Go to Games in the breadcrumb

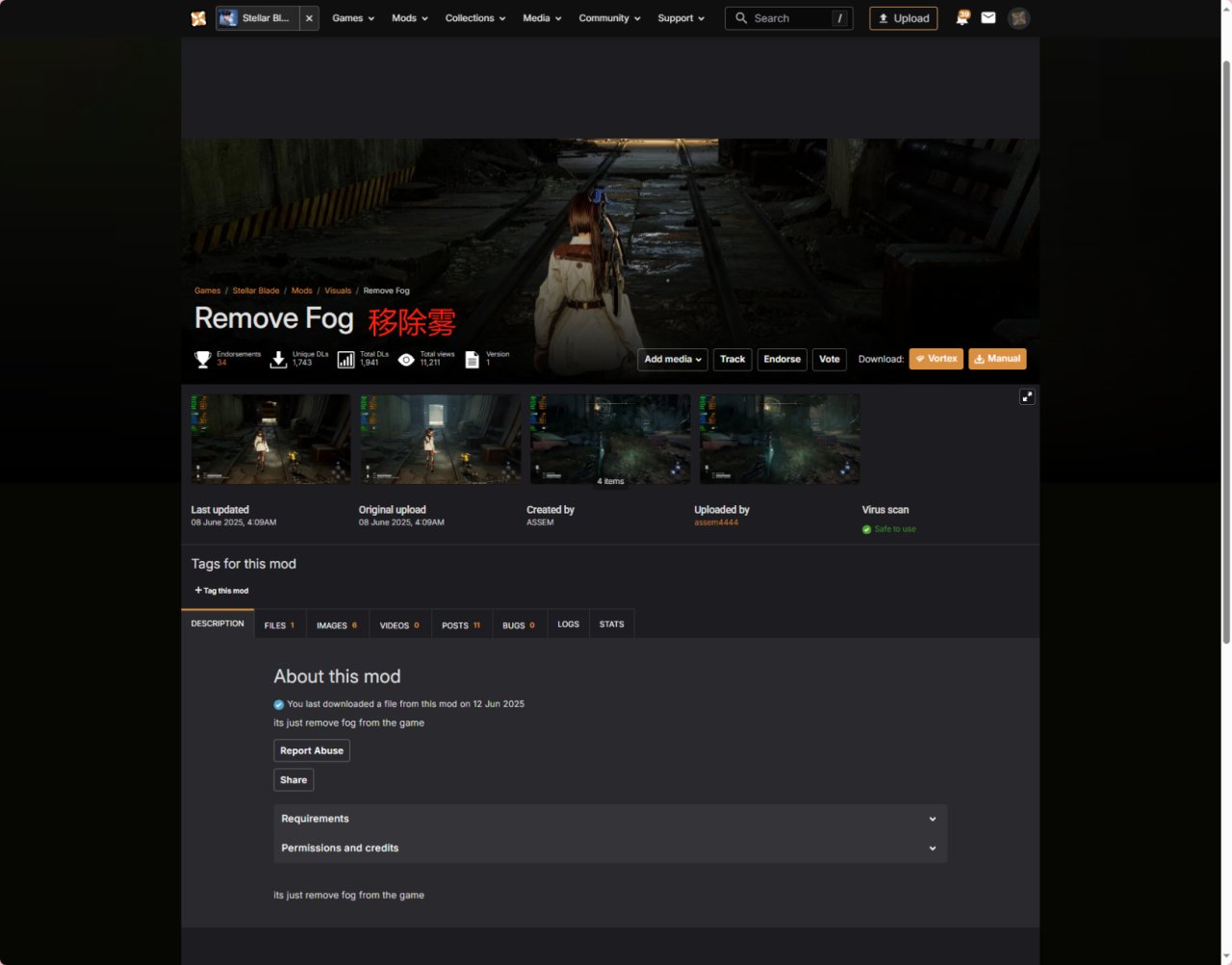coord(207,291)
